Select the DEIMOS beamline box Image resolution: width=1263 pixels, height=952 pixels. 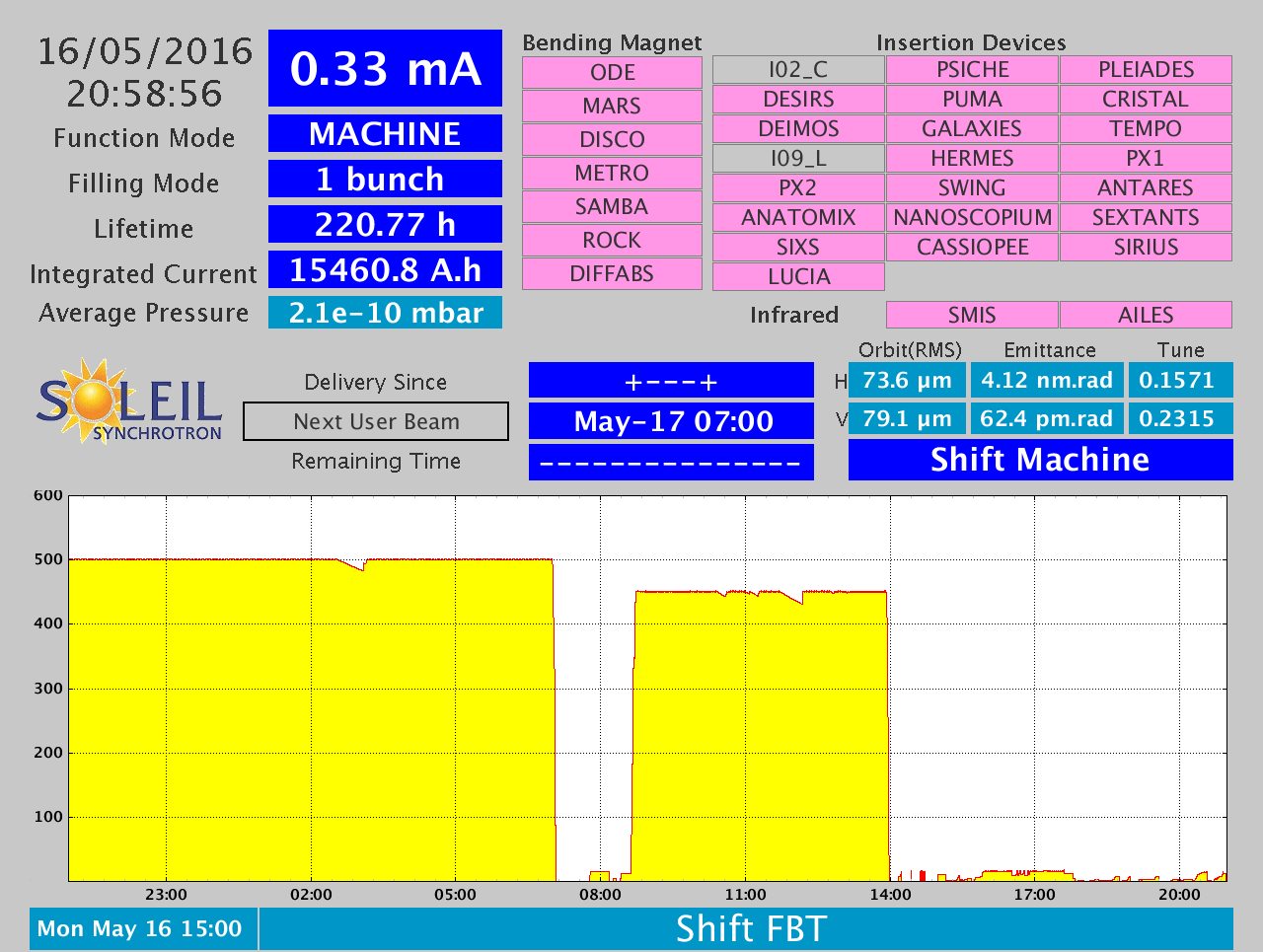pyautogui.click(x=798, y=128)
